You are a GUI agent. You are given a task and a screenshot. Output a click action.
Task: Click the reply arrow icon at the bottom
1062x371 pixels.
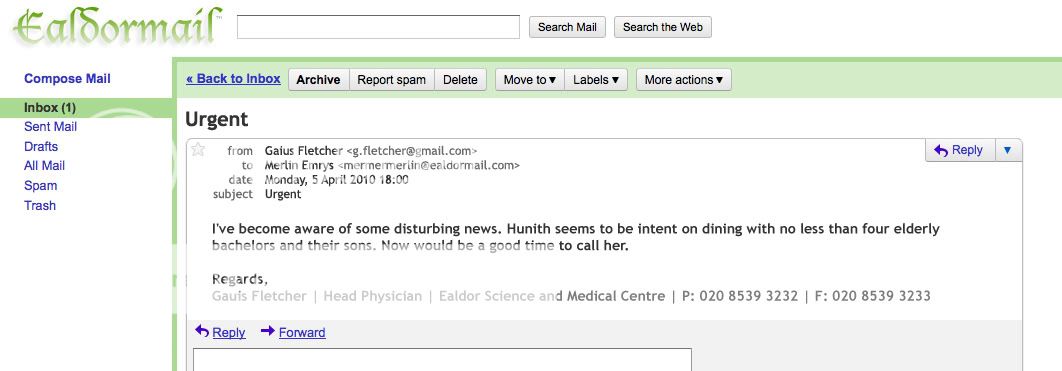[202, 331]
